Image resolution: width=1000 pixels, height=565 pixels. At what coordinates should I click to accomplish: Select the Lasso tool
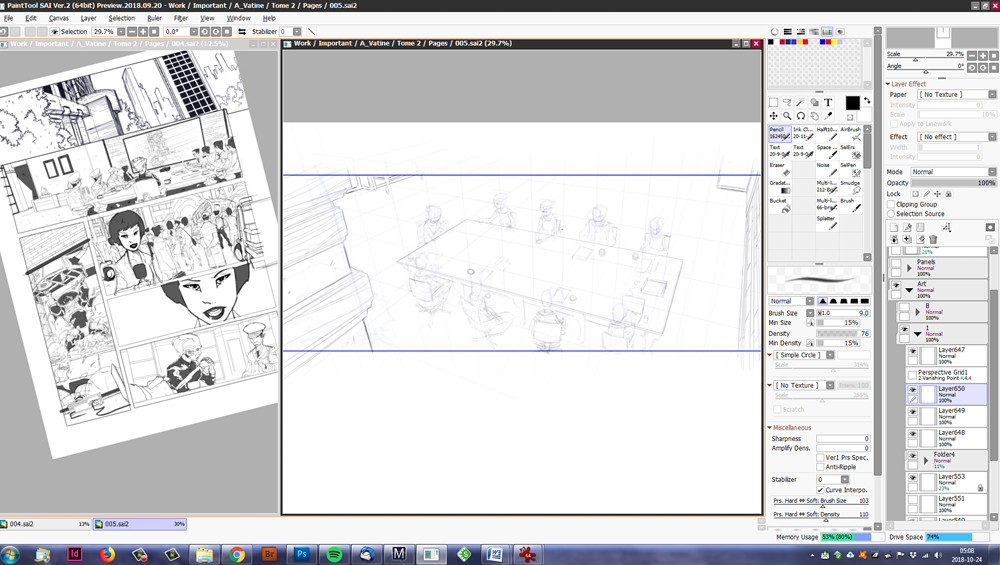point(787,103)
